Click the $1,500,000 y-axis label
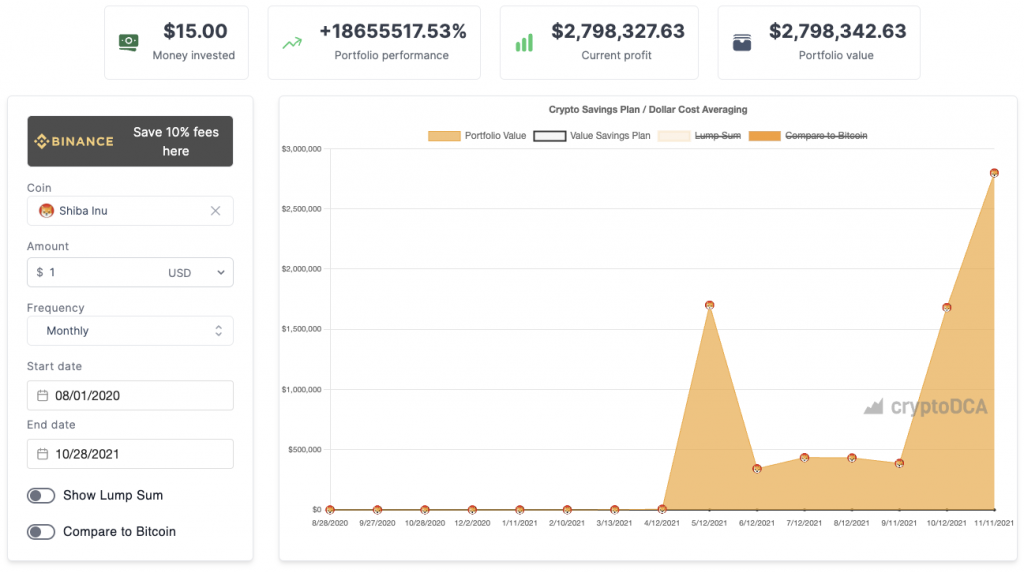 (301, 329)
